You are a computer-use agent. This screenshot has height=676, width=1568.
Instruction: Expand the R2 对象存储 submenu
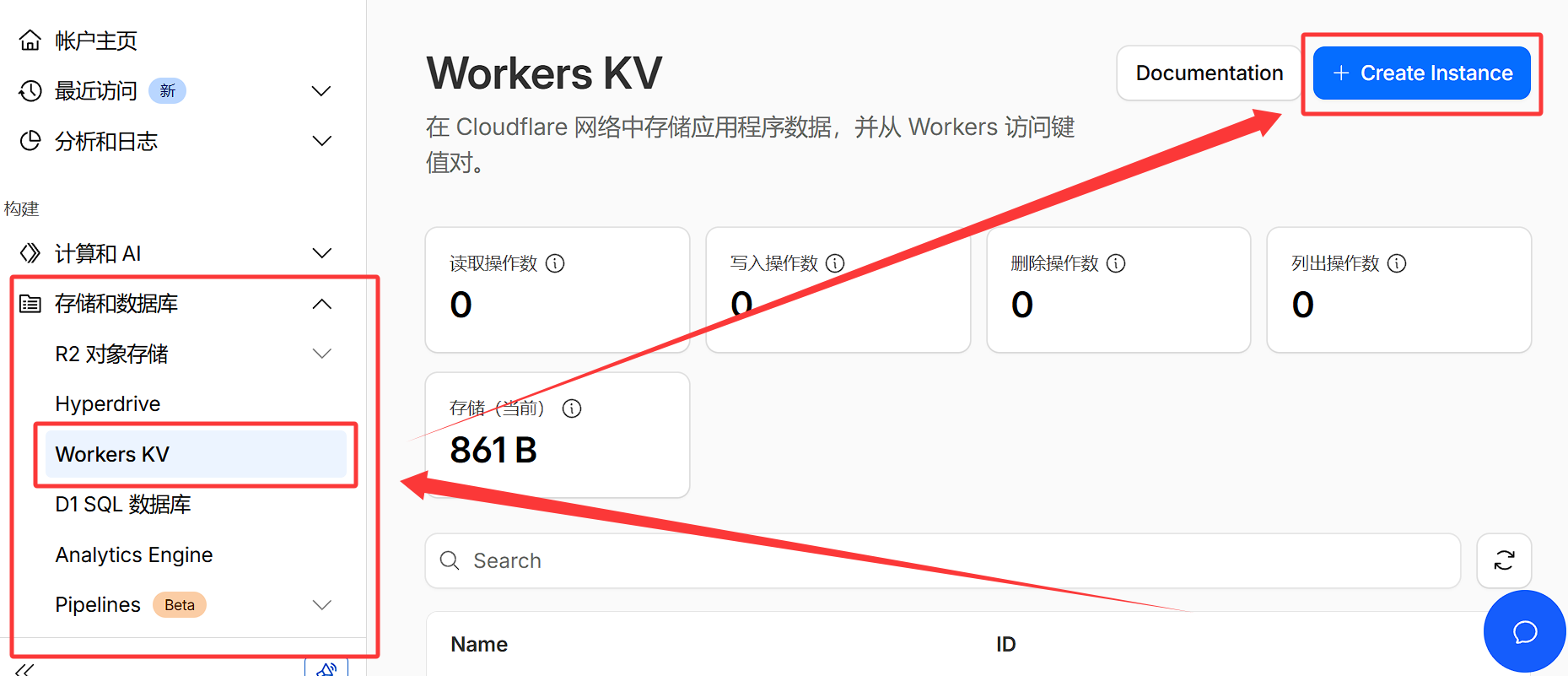pos(321,354)
